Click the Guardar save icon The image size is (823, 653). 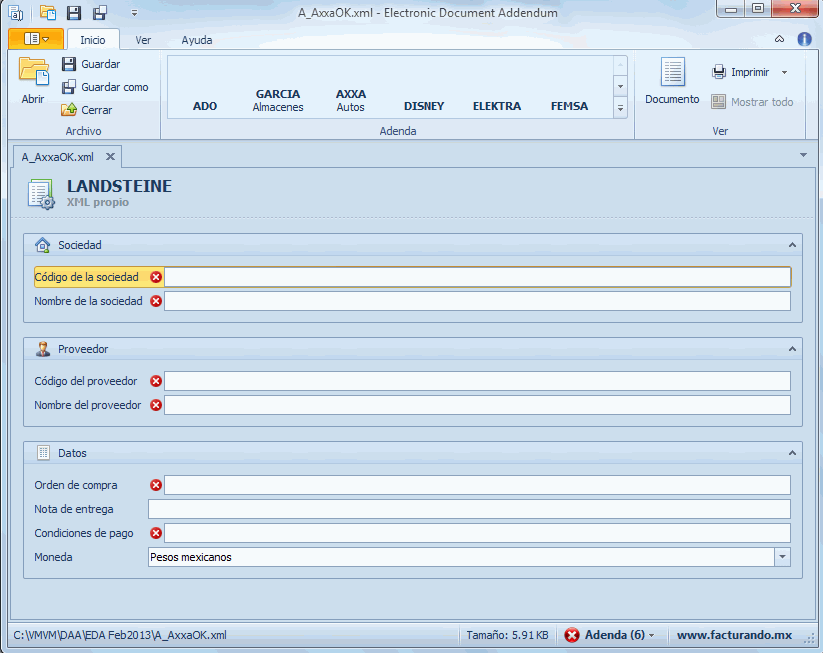coord(69,64)
